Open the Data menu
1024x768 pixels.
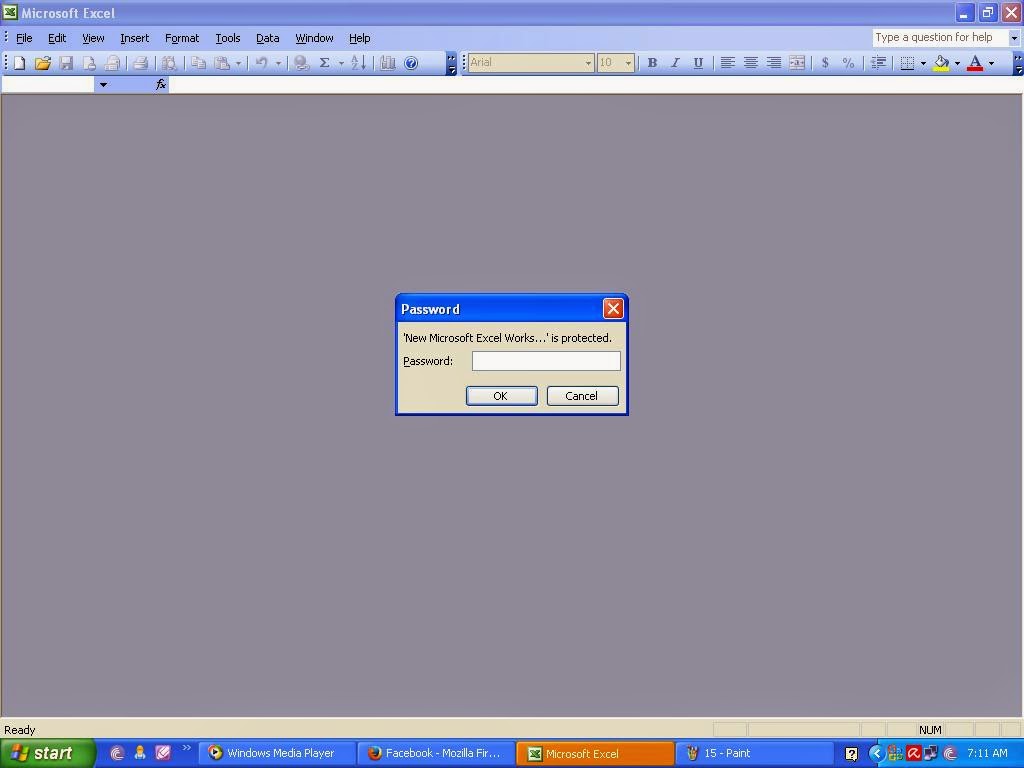(x=267, y=38)
